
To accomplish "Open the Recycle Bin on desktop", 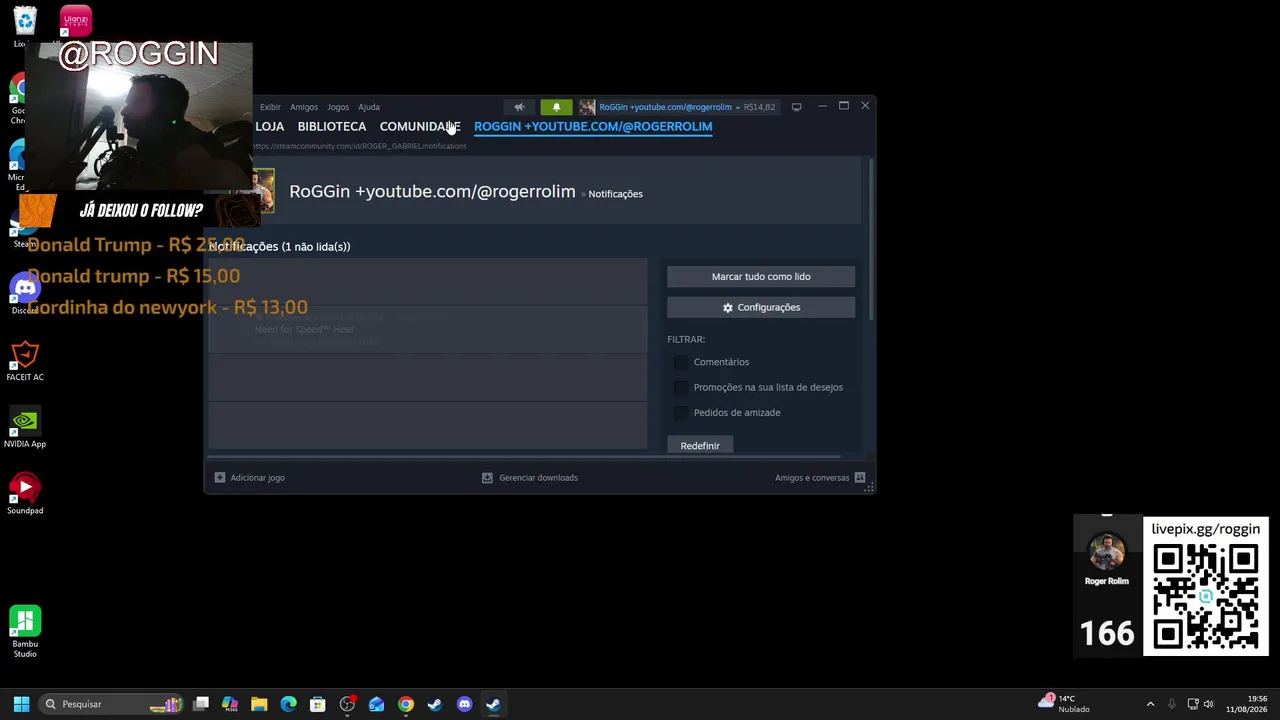I will point(24,27).
